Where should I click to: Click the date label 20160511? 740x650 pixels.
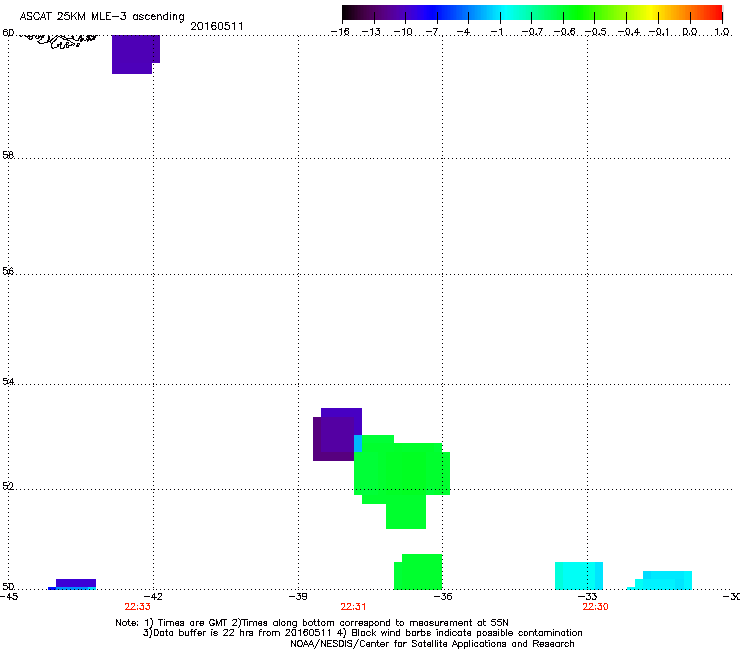coord(217,26)
